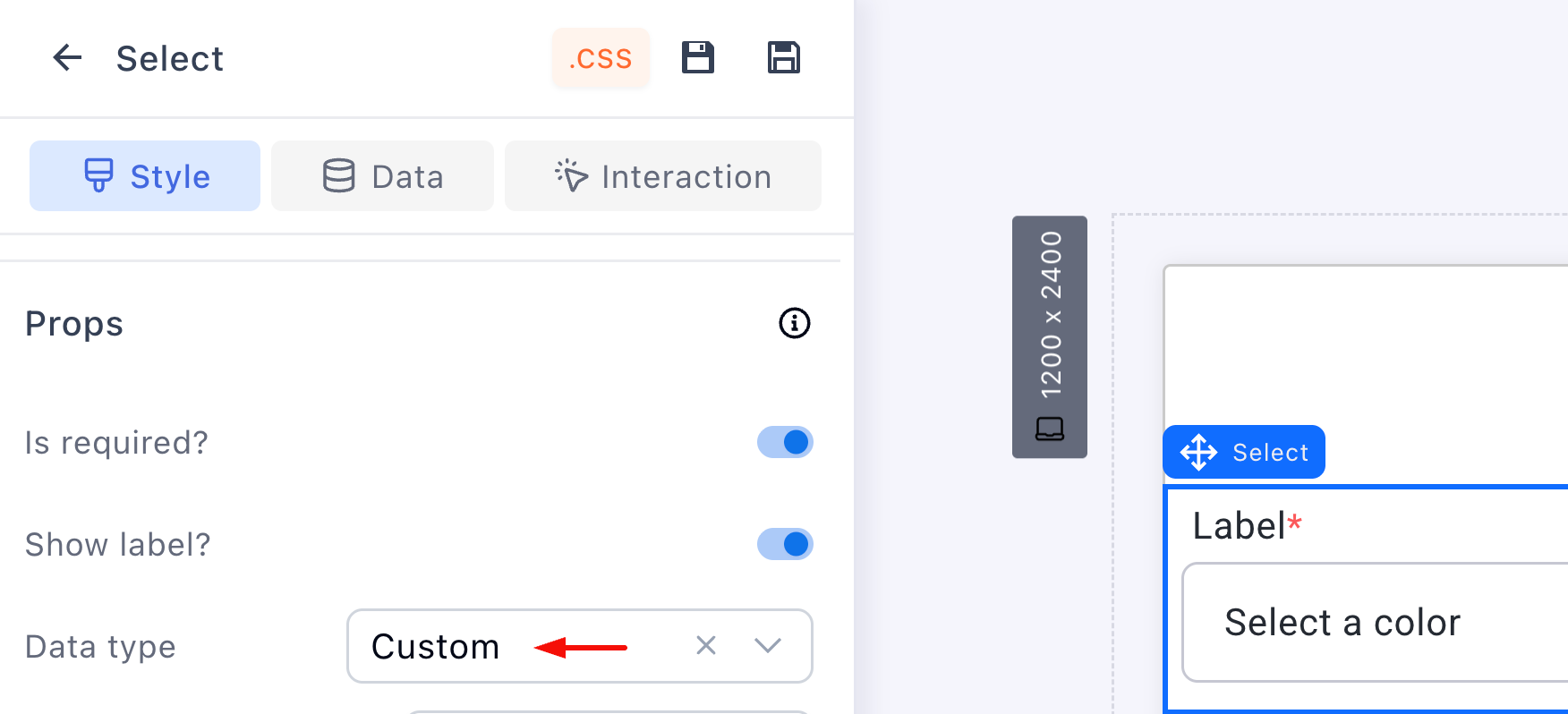The height and width of the screenshot is (714, 1568).
Task: Click the Props info icon
Action: (x=794, y=323)
